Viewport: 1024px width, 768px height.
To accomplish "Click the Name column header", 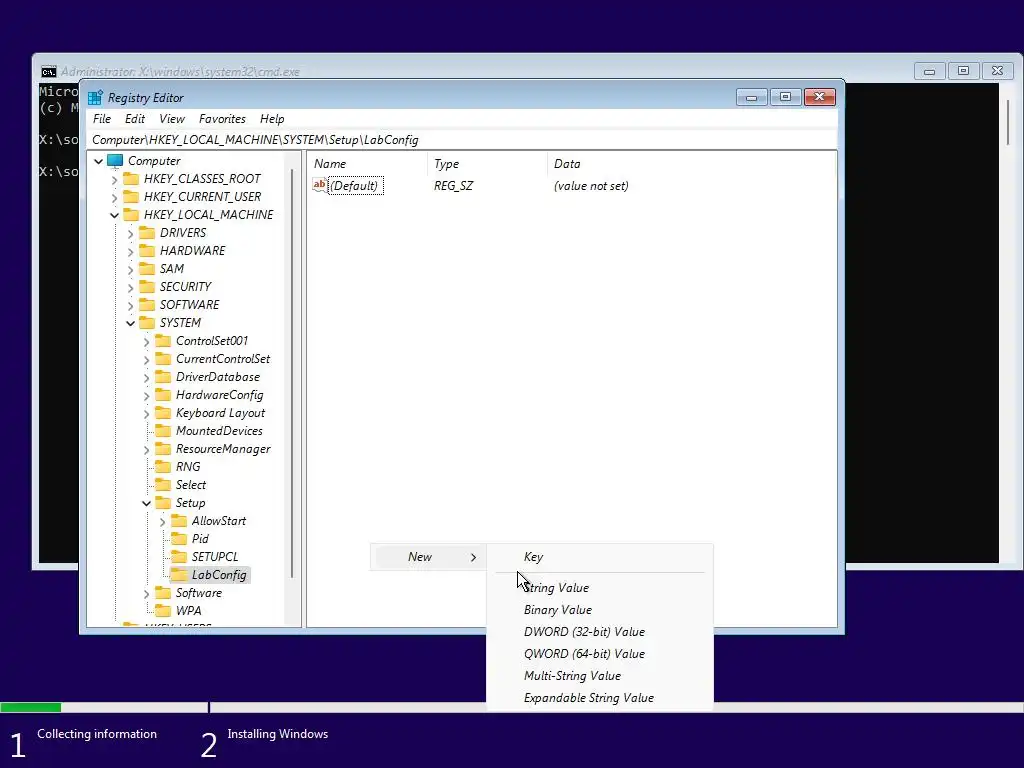I will 368,164.
